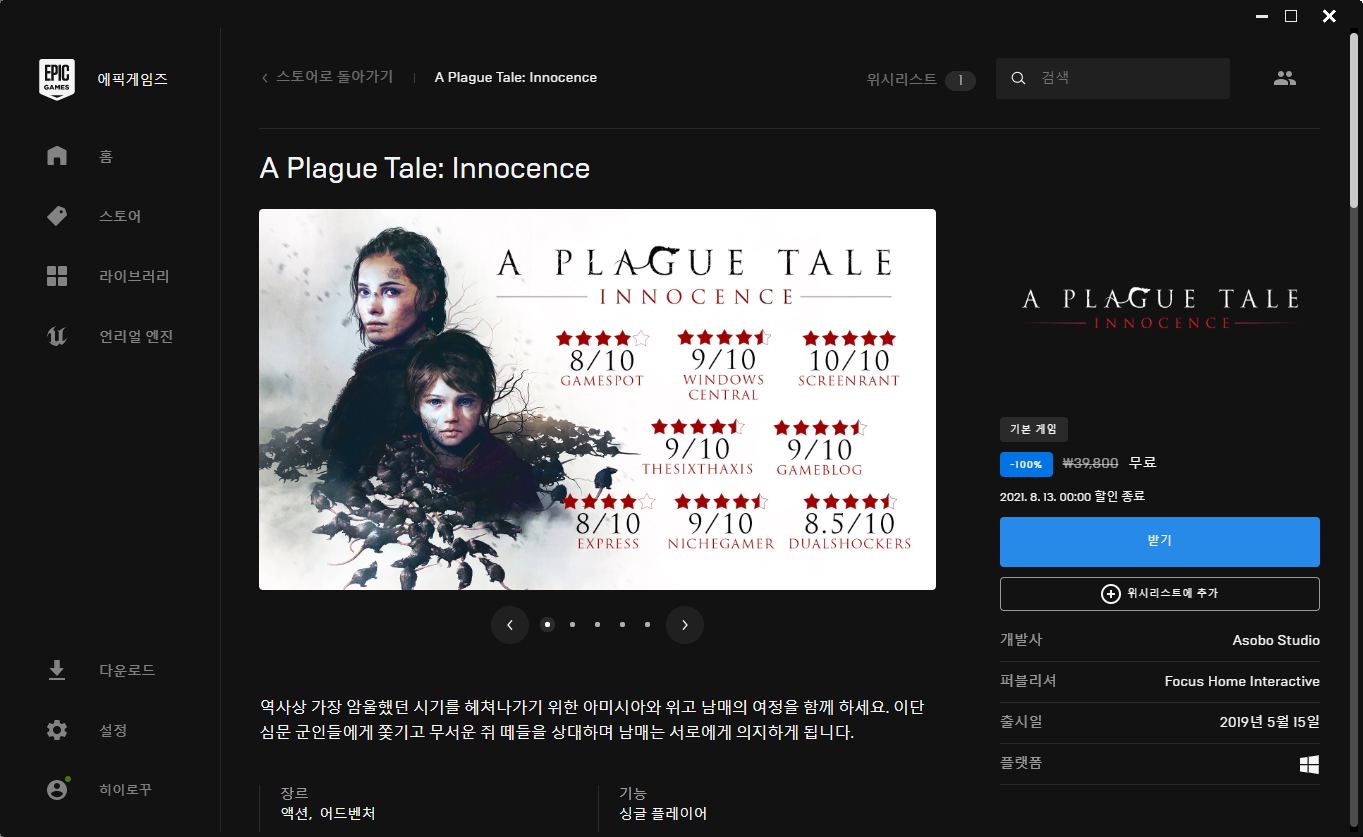1363x837 pixels.
Task: Select the second carousel dot
Action: (572, 624)
